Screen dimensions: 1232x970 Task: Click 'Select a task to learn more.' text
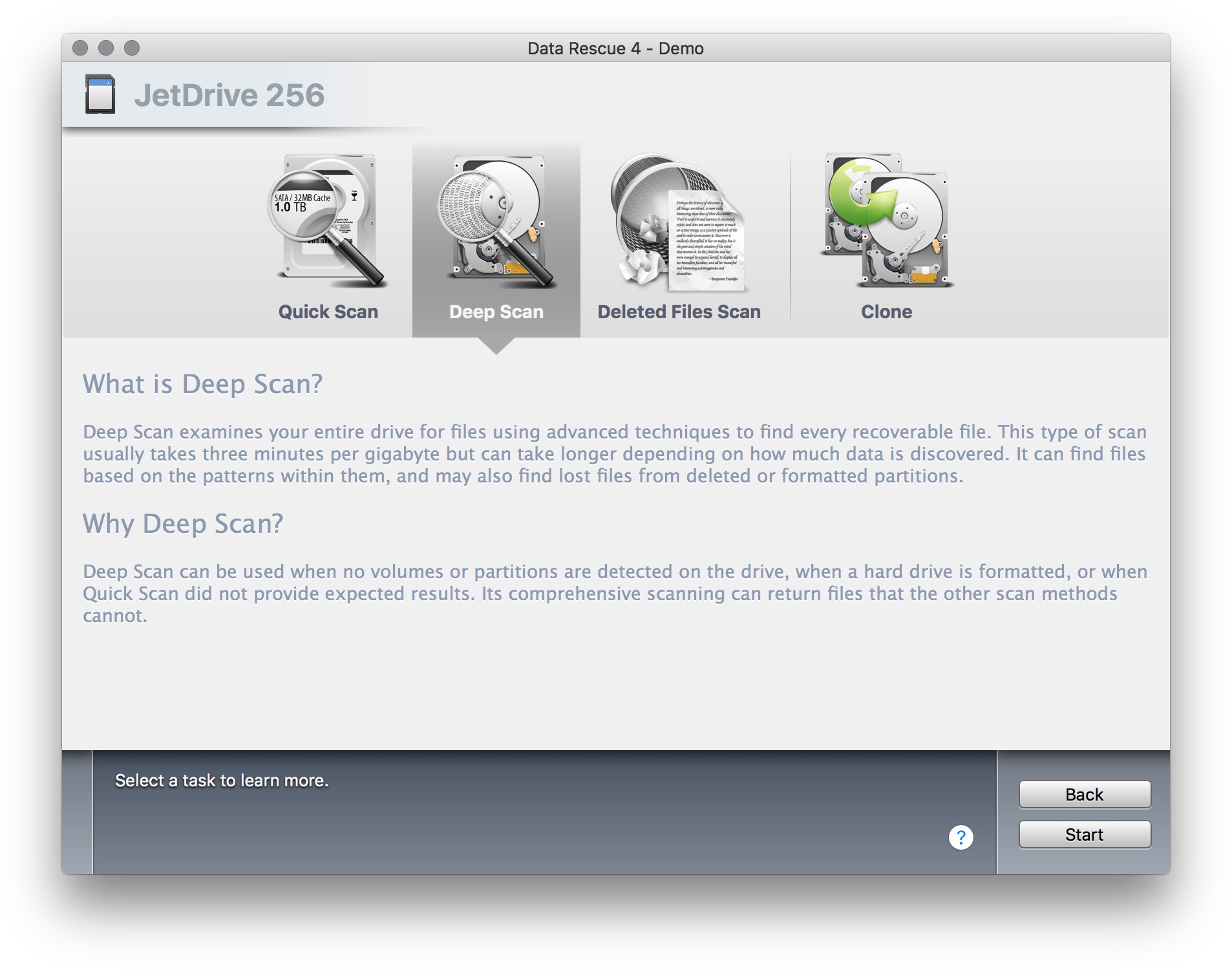222,781
